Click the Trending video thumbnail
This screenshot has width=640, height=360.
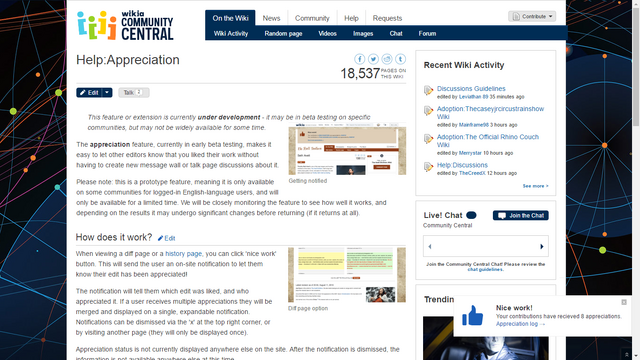click(x=486, y=338)
